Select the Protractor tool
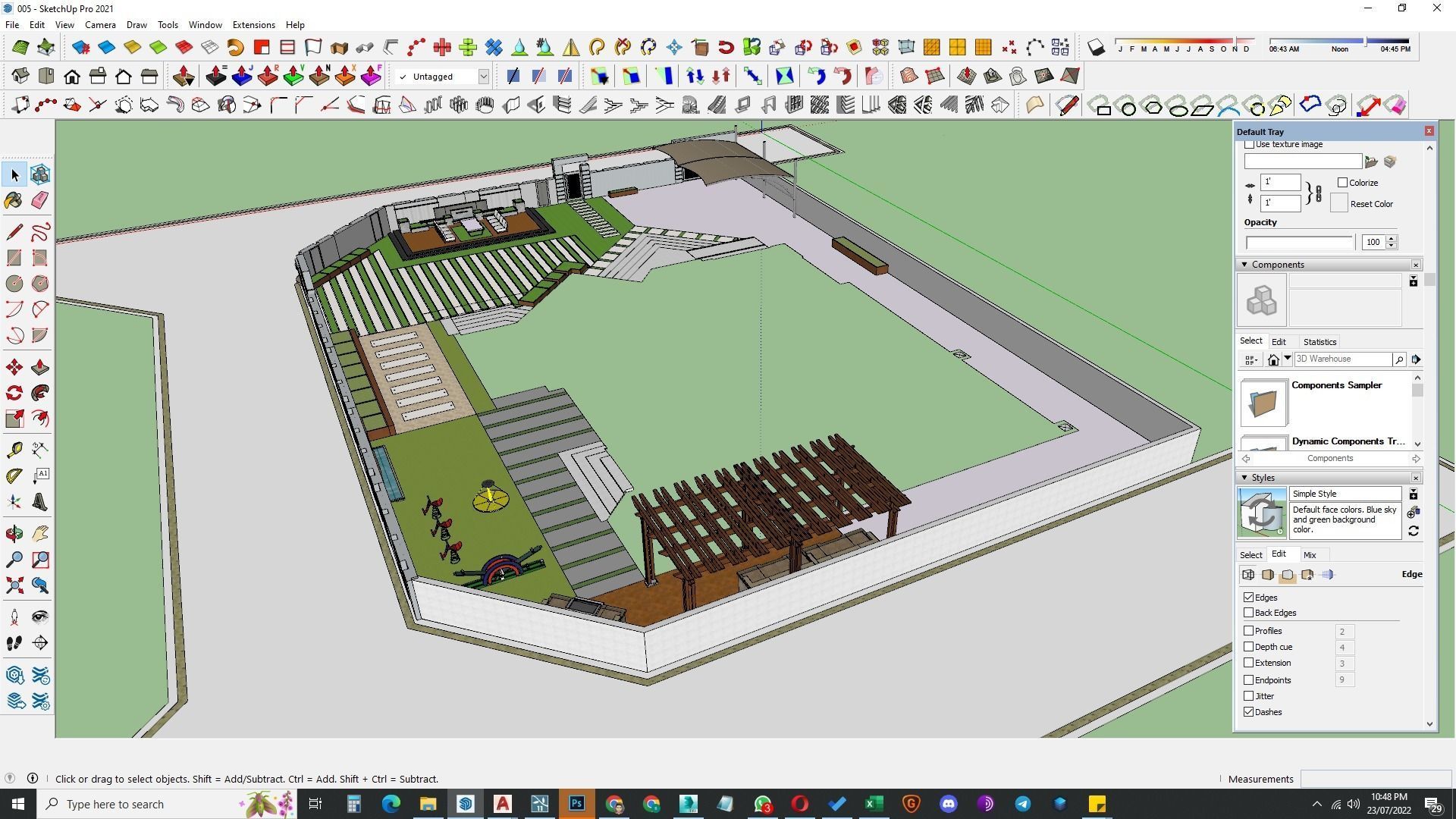 click(14, 476)
